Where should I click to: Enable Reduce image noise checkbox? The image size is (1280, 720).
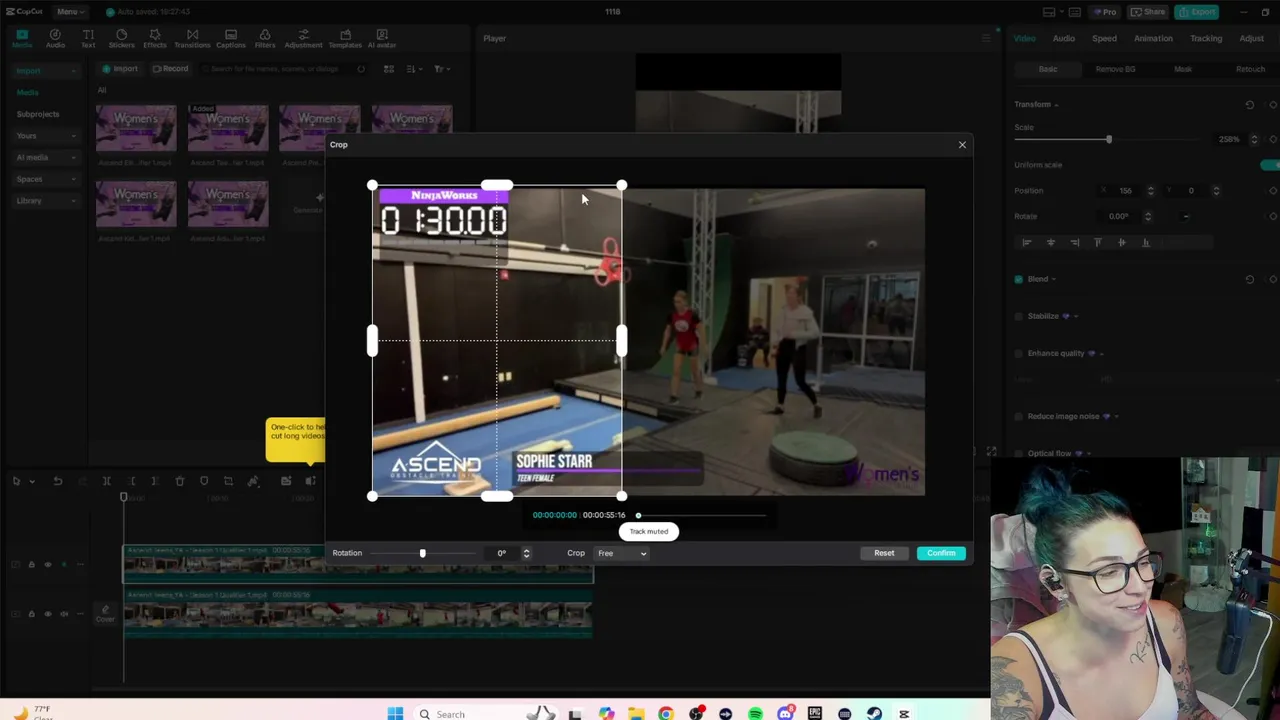tap(1019, 416)
